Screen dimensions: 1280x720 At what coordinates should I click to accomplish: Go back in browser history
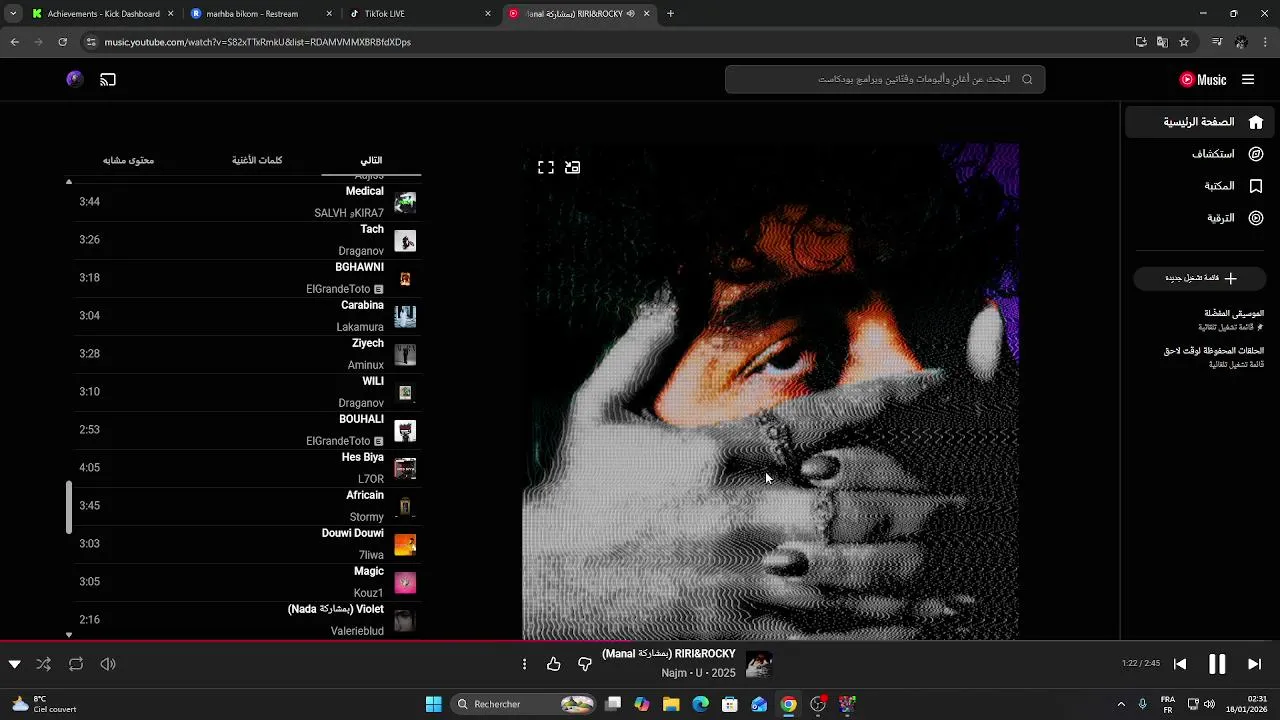[x=14, y=42]
